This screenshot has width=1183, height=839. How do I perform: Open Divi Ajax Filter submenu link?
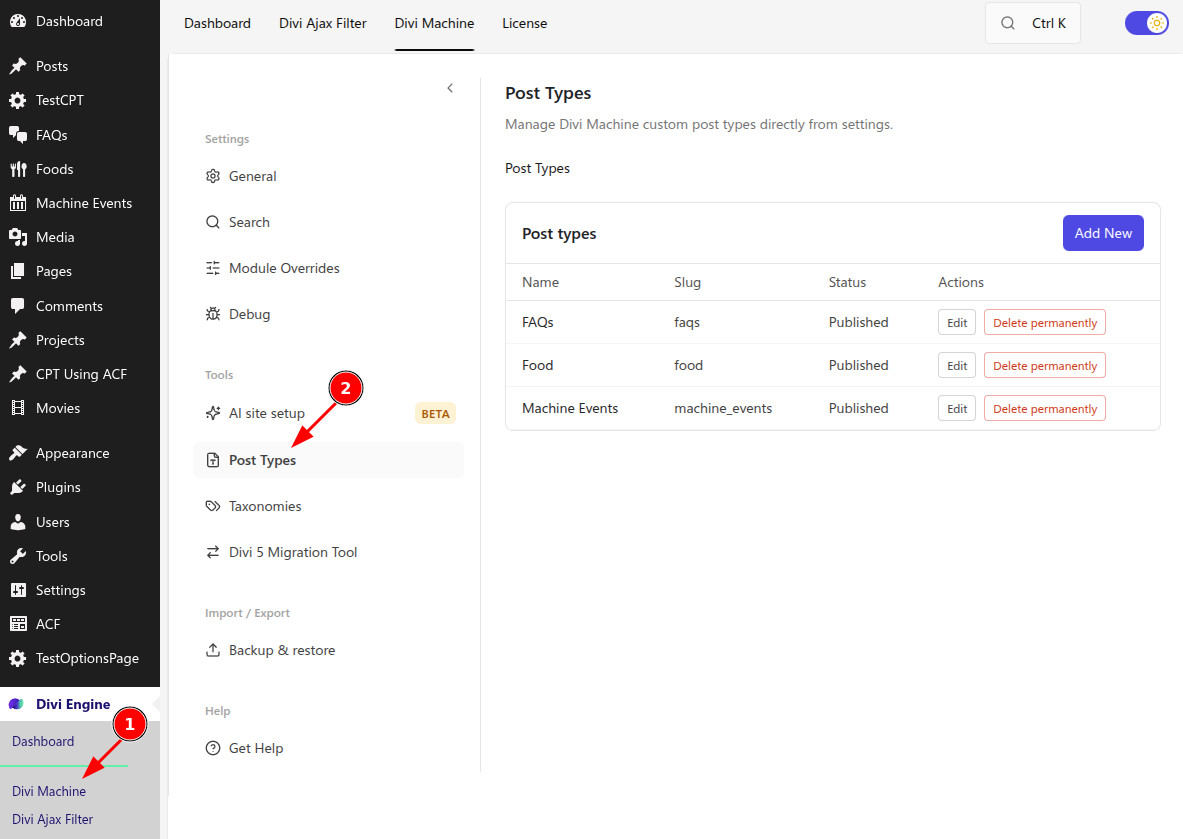point(52,819)
